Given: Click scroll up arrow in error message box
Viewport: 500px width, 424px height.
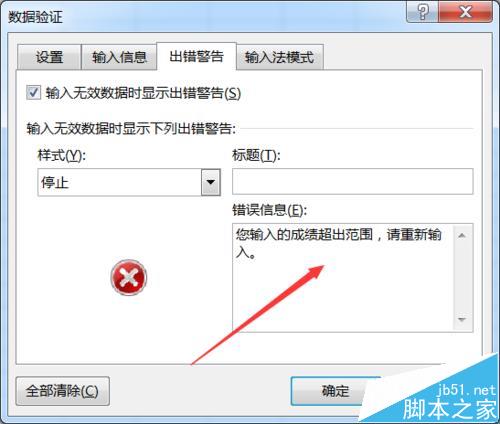Looking at the screenshot, I should coord(462,236).
